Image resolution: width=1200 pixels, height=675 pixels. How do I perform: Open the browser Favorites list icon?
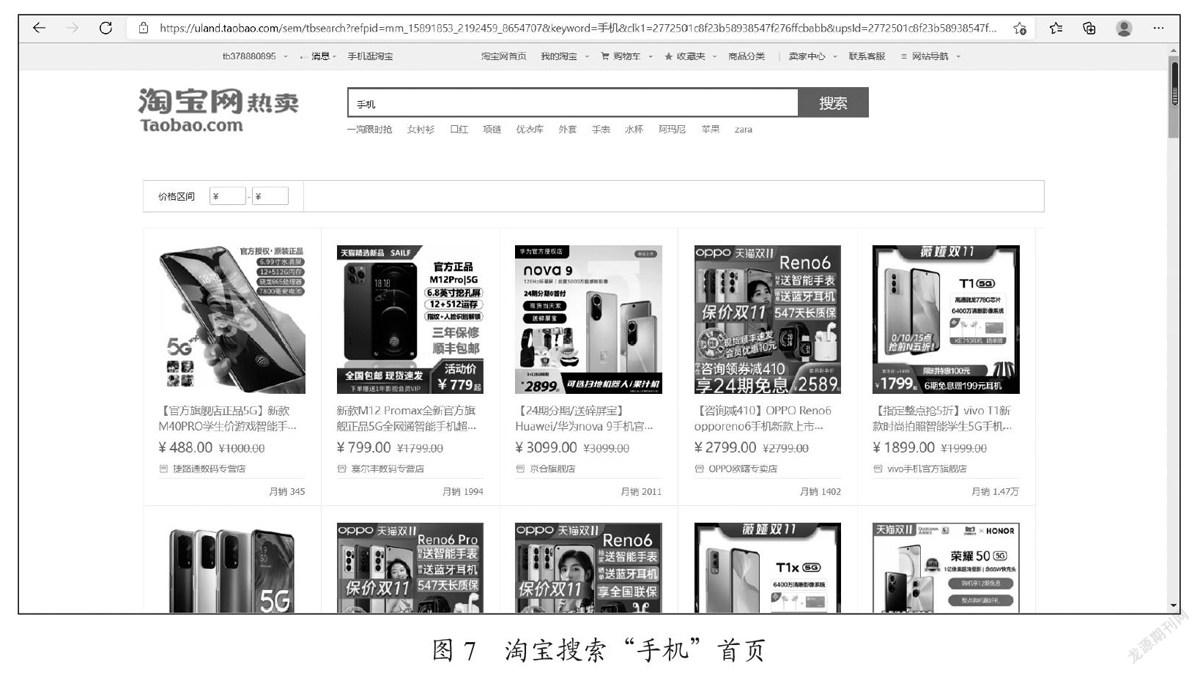coord(1056,28)
